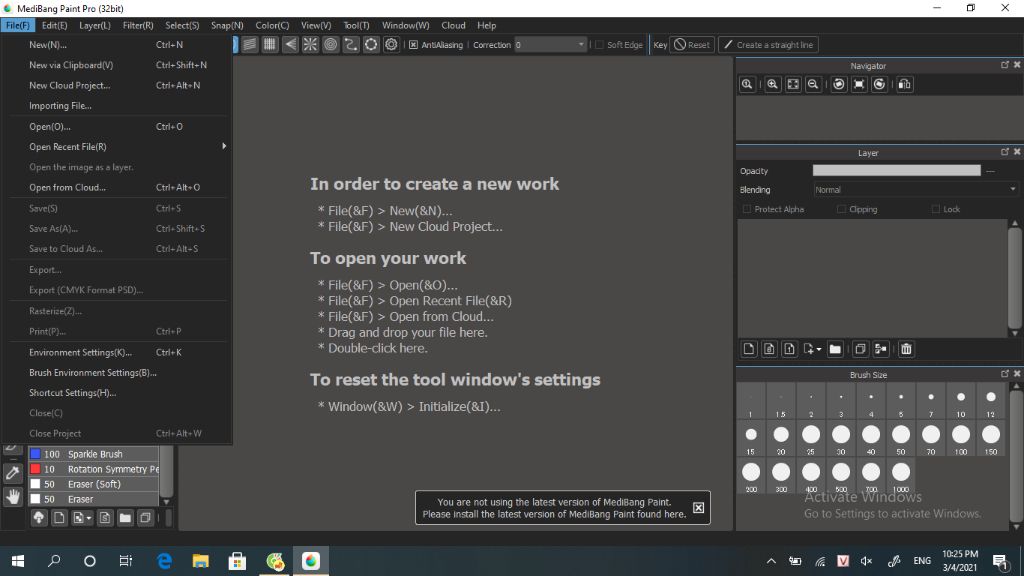Pick brush size 1000
The image size is (1024, 576).
coord(901,476)
